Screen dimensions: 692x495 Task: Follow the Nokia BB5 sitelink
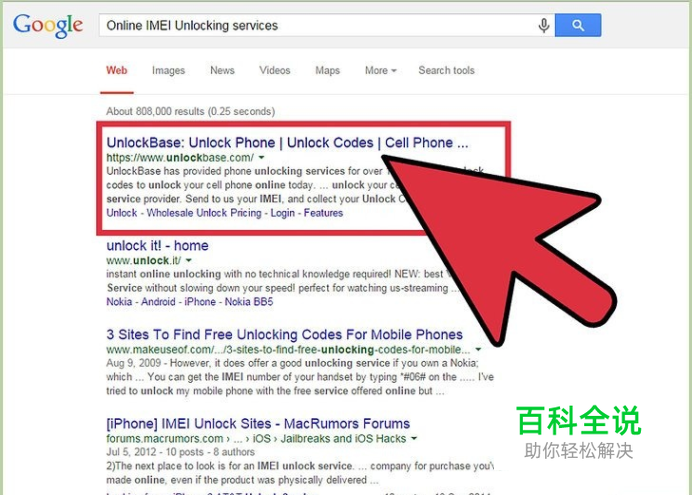tap(249, 302)
